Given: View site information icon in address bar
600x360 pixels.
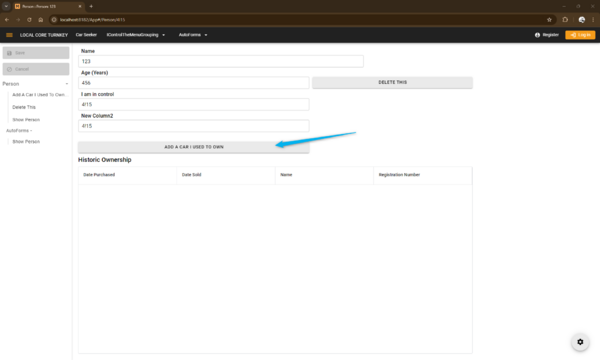Looking at the screenshot, I should 54,20.
